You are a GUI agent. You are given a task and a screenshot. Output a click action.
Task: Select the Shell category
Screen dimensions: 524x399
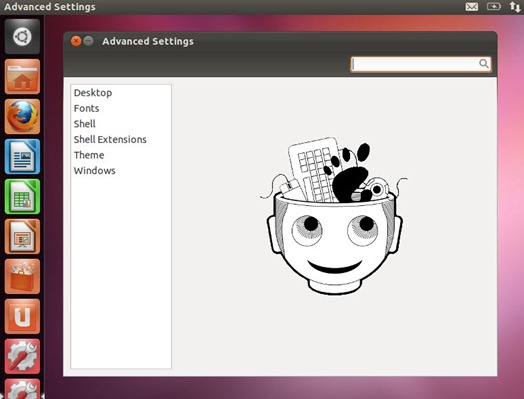point(85,124)
